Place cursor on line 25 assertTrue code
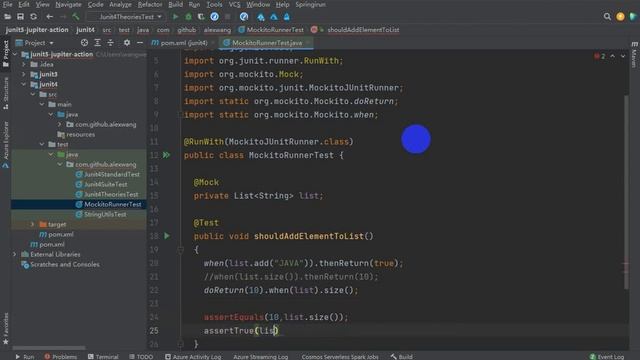640x360 pixels. point(241,331)
